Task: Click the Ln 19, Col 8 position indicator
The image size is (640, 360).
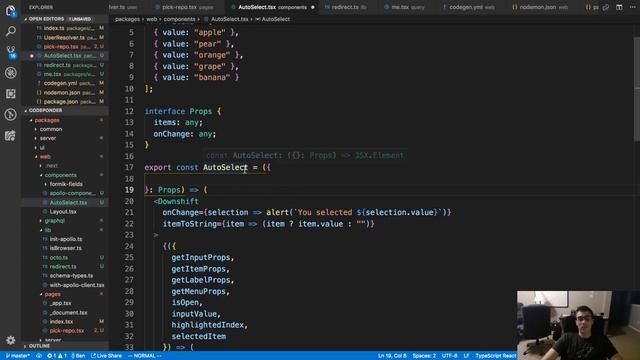Action: point(392,356)
